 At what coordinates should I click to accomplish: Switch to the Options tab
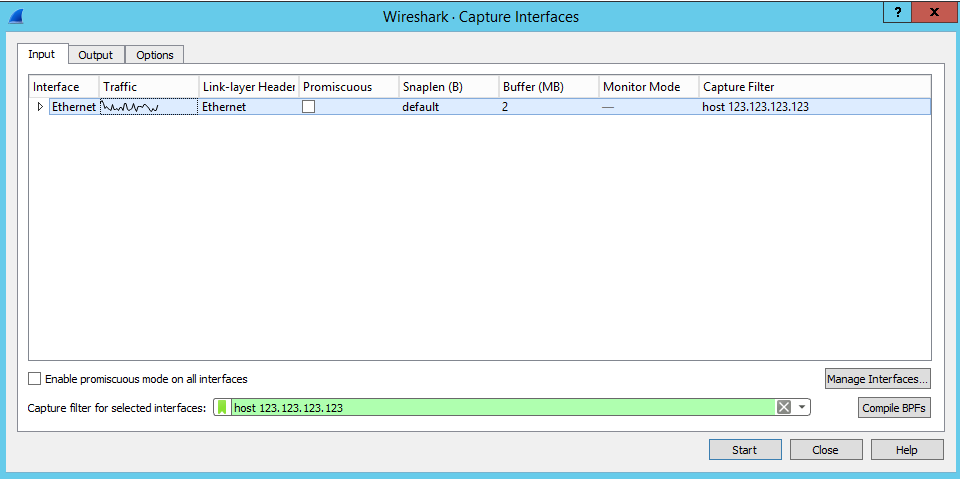pos(155,55)
